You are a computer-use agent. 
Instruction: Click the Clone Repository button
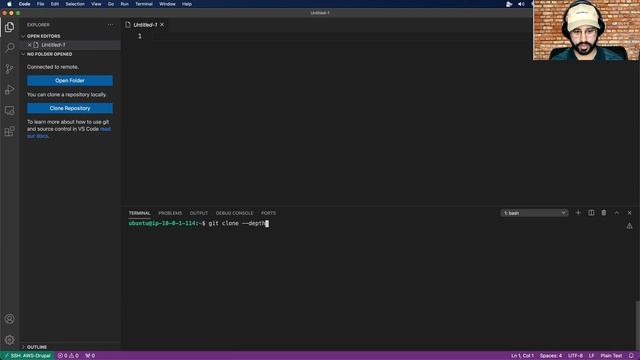point(70,108)
